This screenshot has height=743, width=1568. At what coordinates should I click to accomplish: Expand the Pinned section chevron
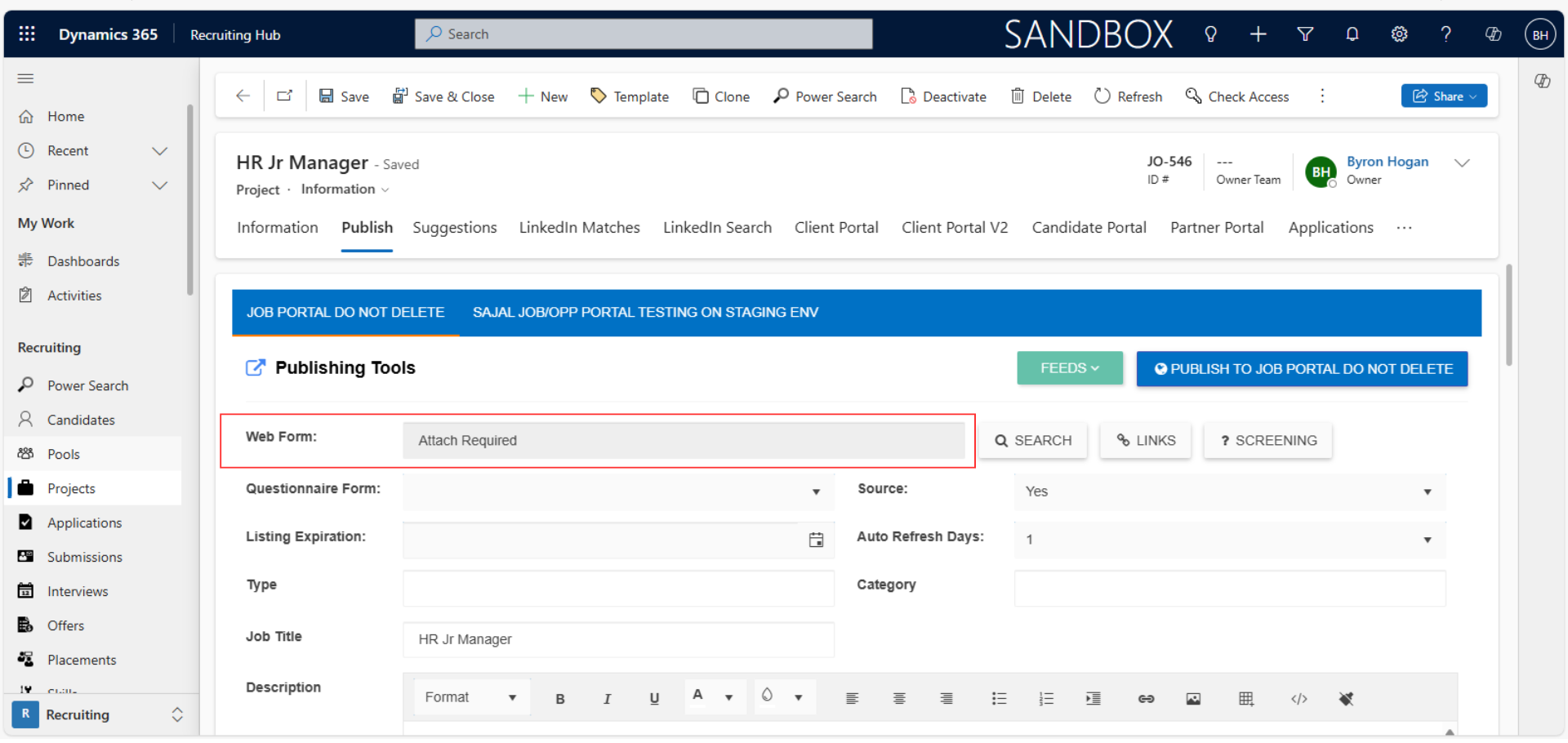coord(160,185)
